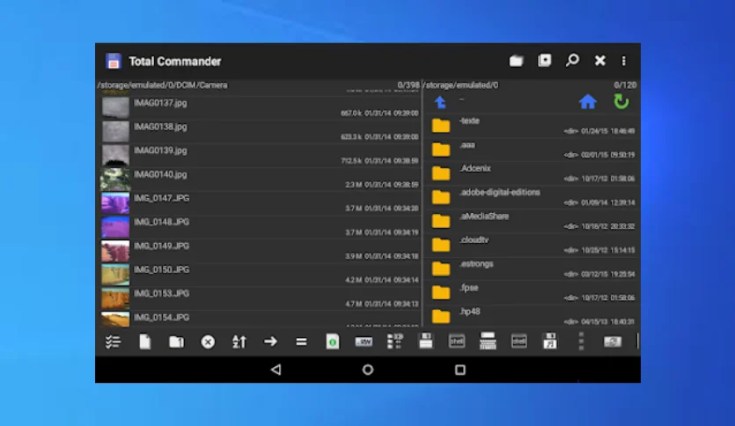This screenshot has width=735, height=426.
Task: Open the three-dot overflow menu in title bar
Action: [x=623, y=61]
